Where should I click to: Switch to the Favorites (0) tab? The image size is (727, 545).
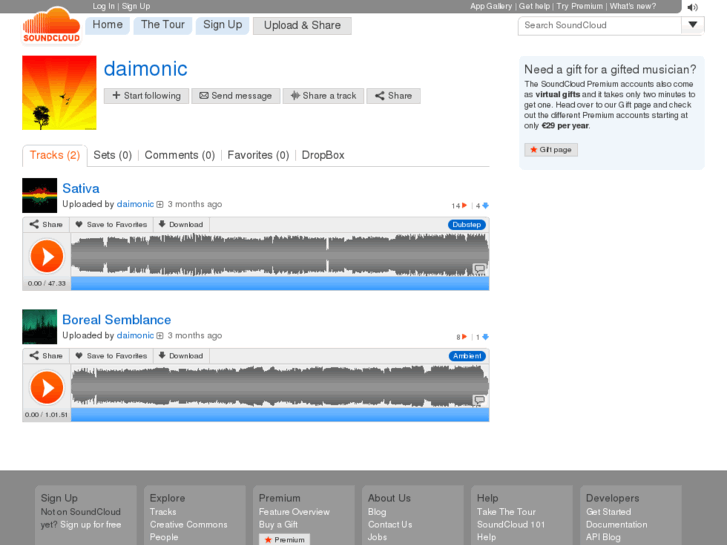(x=258, y=155)
